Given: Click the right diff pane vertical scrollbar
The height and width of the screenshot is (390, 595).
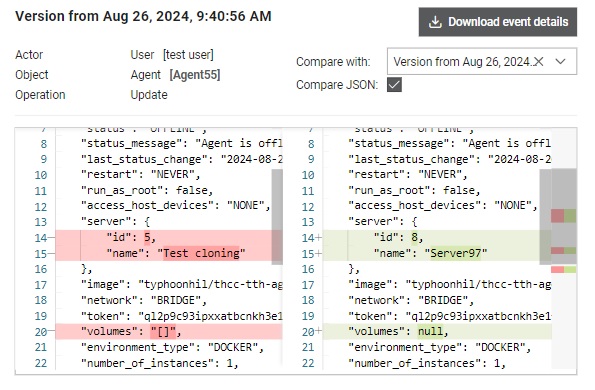Looking at the screenshot, I should point(545,217).
